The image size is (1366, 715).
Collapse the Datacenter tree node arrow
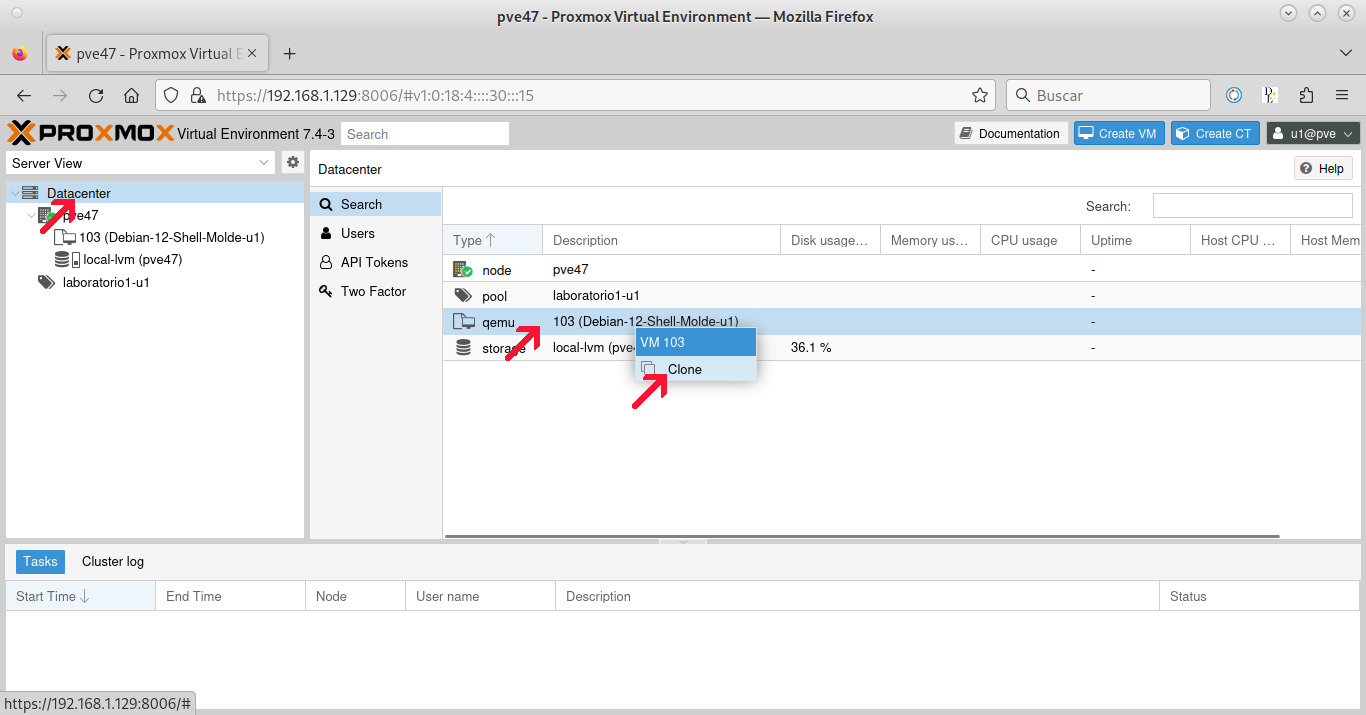[14, 193]
